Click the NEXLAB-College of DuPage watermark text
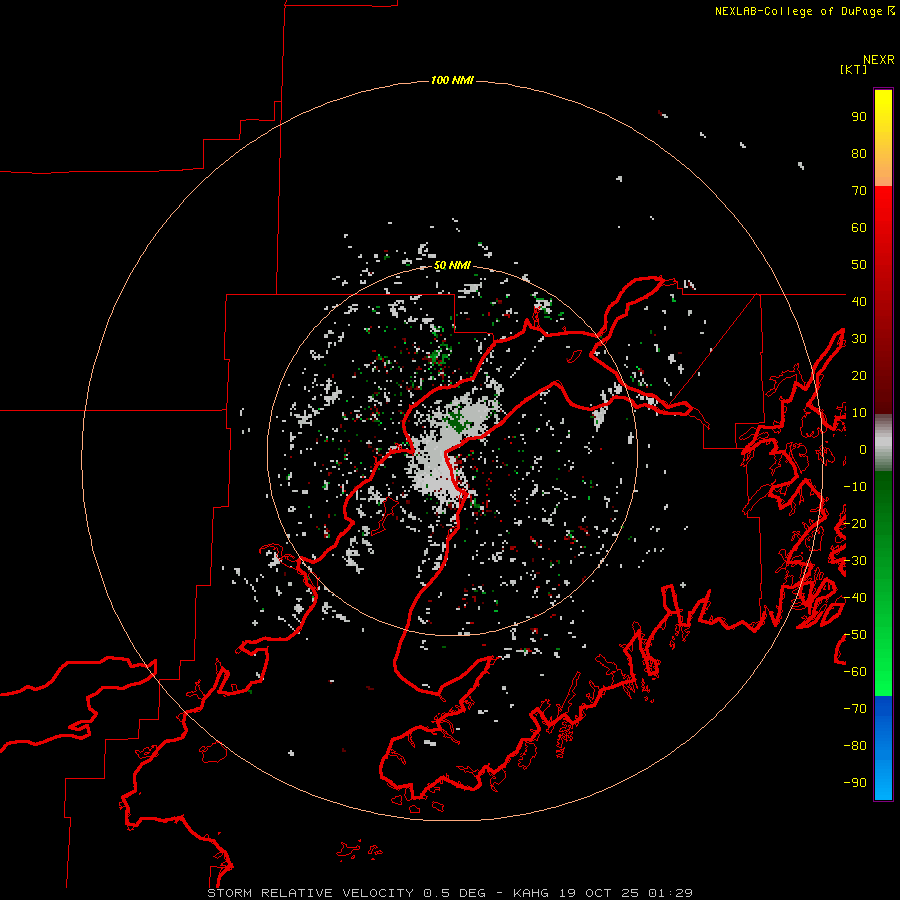900x900 pixels. (x=804, y=11)
